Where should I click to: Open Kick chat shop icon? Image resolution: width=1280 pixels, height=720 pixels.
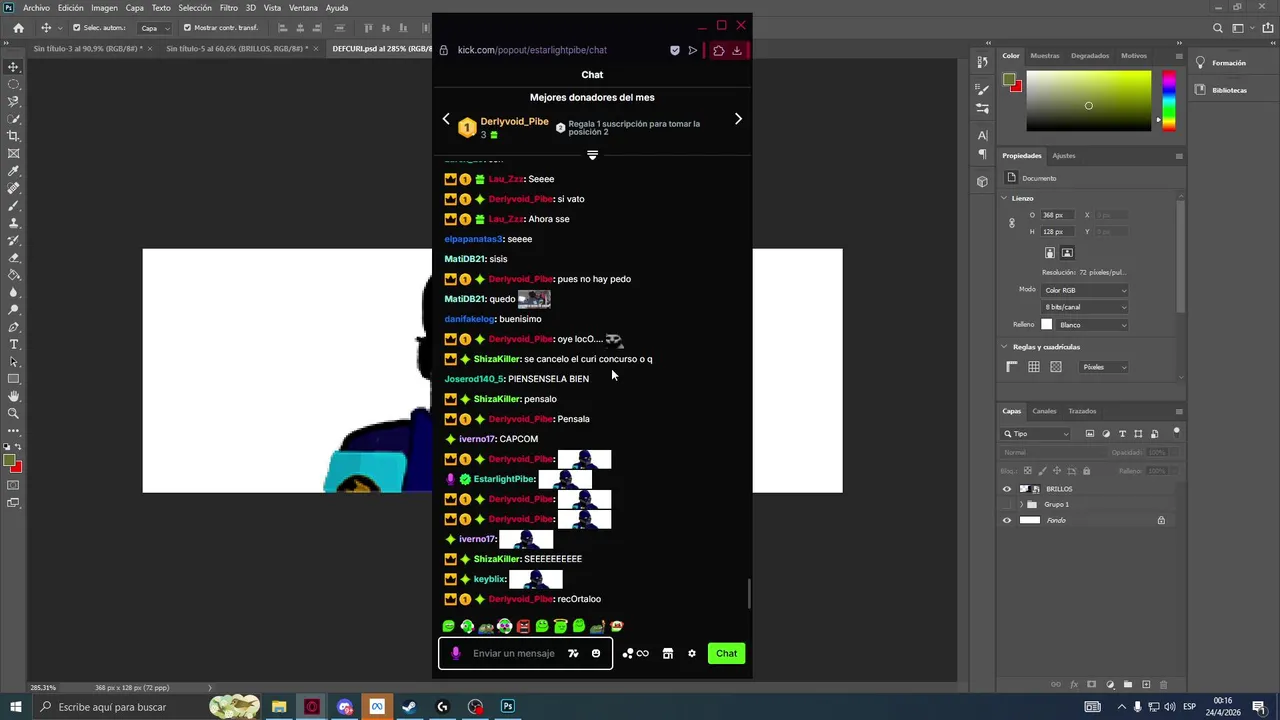667,653
